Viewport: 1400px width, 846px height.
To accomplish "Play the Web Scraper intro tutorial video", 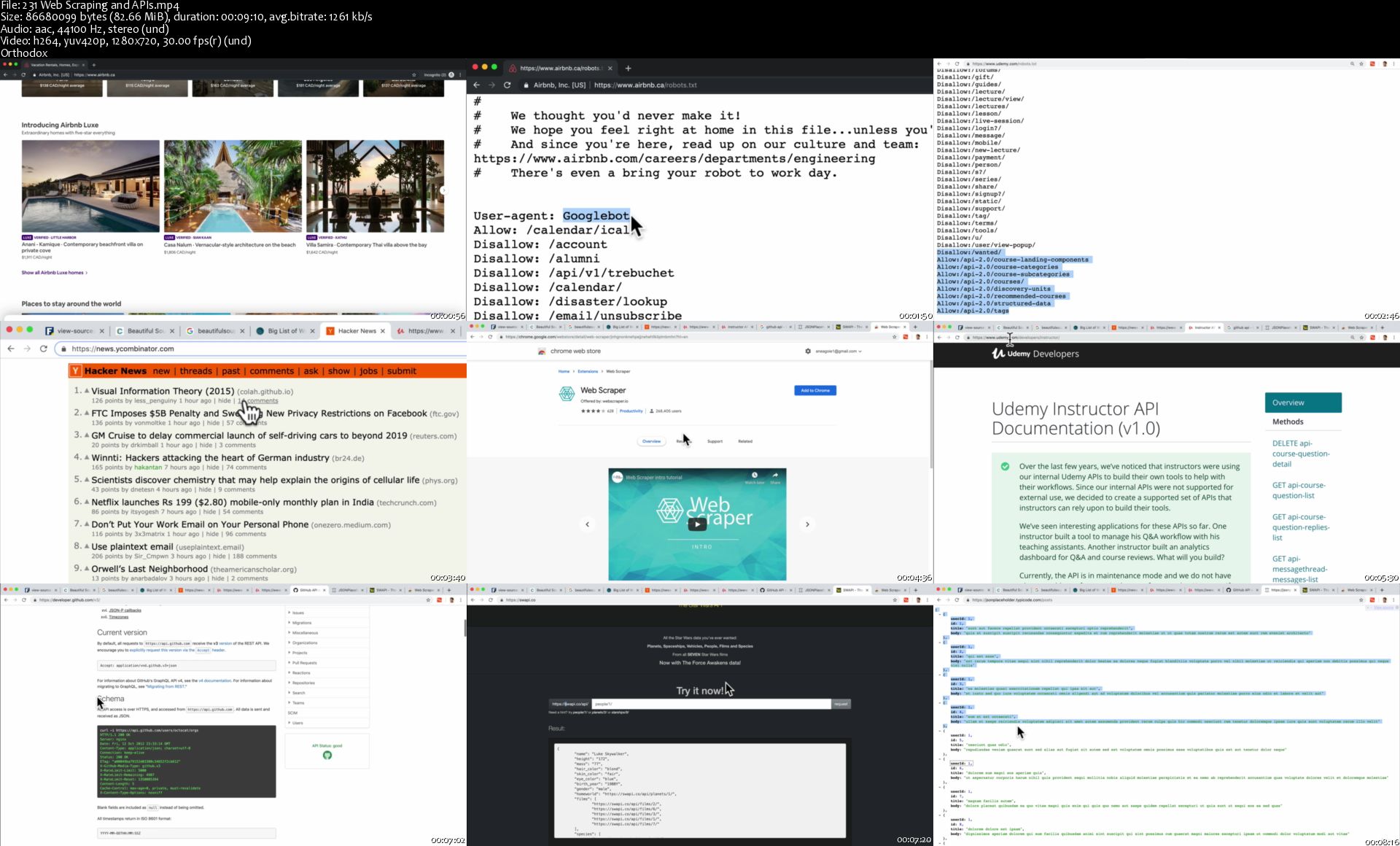I will tap(697, 524).
